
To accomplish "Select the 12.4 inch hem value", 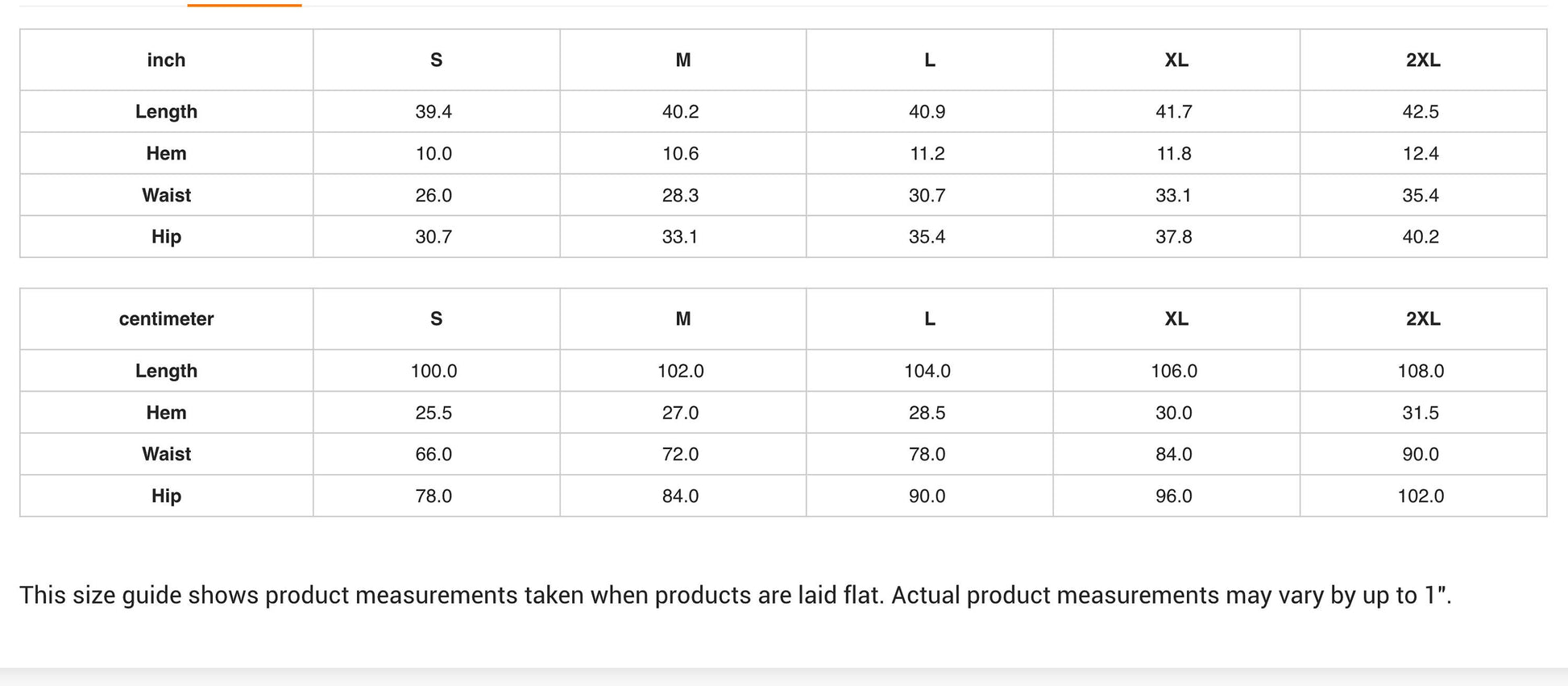I will (1420, 154).
